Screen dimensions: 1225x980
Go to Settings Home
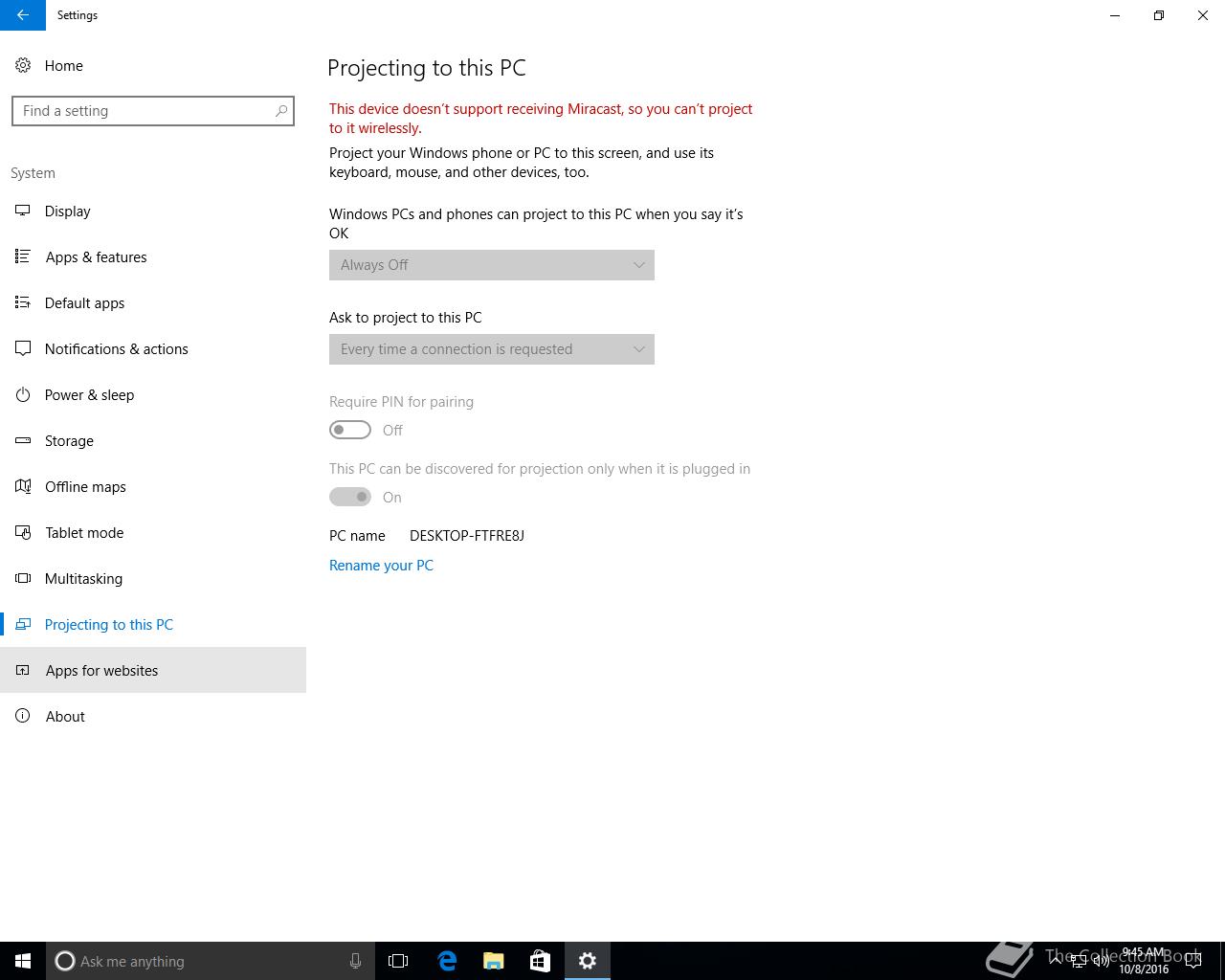coord(153,65)
